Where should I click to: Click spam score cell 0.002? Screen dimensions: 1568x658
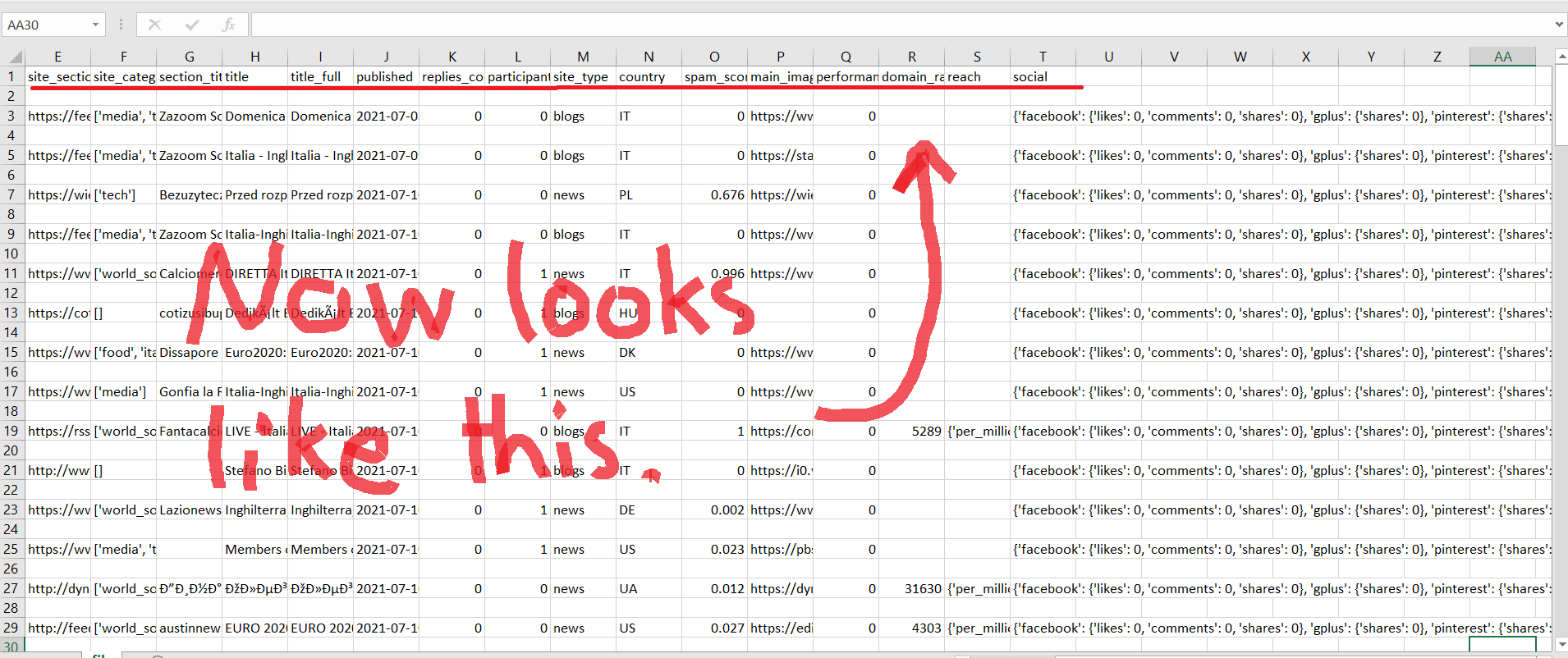pos(714,509)
